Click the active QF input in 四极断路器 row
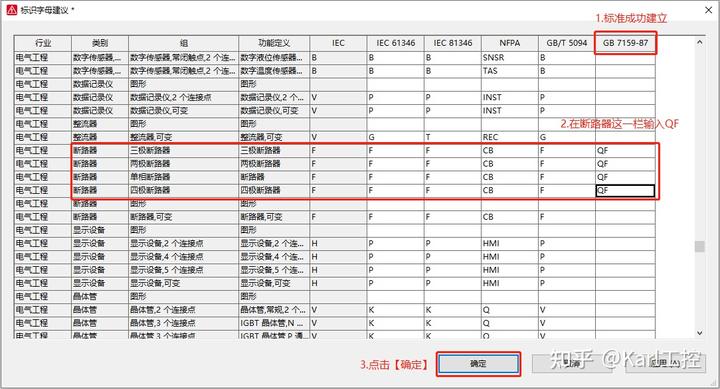This screenshot has width=720, height=389. (x=625, y=191)
